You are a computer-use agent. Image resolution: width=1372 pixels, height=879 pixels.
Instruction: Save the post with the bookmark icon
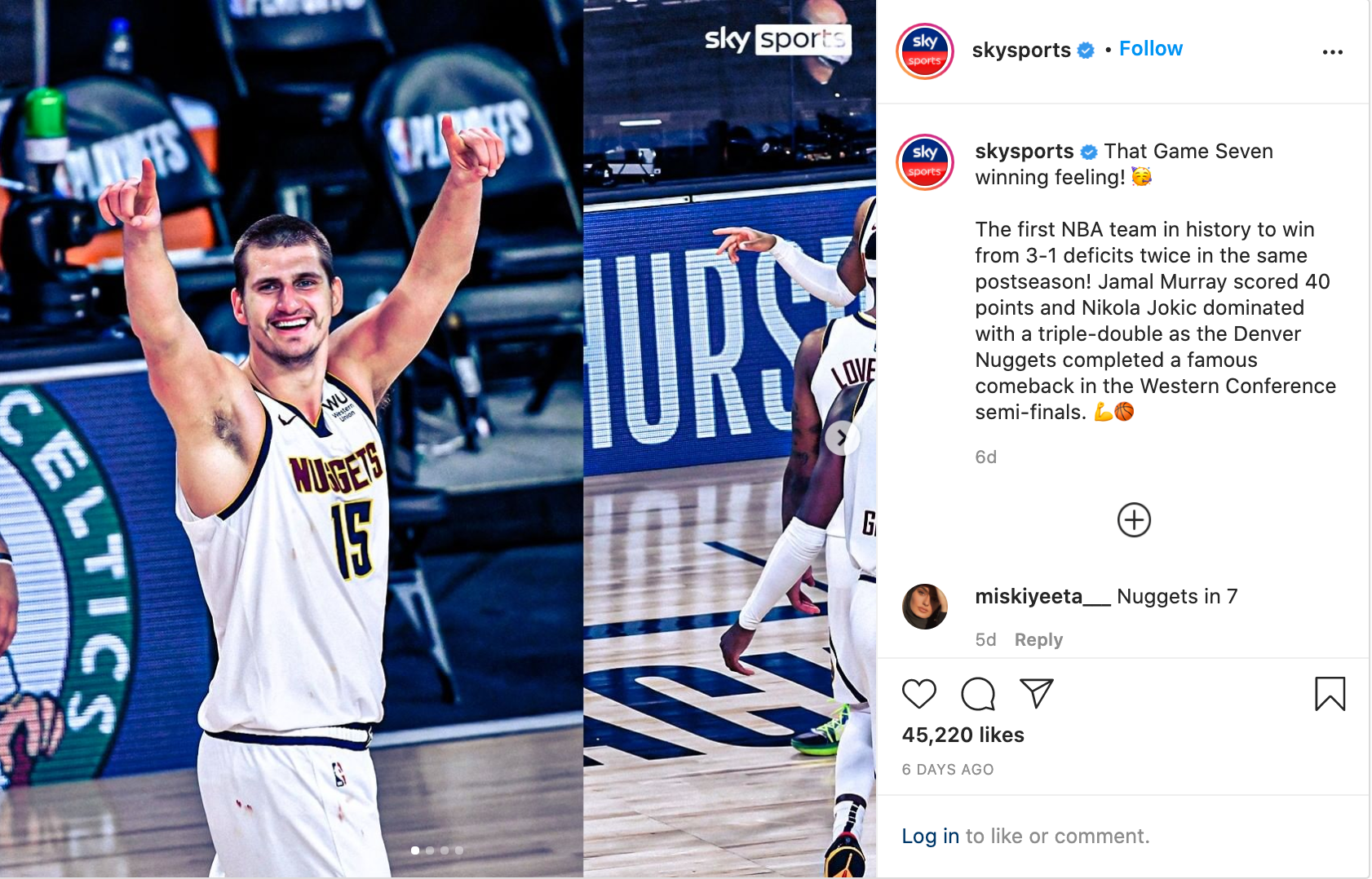[x=1330, y=694]
